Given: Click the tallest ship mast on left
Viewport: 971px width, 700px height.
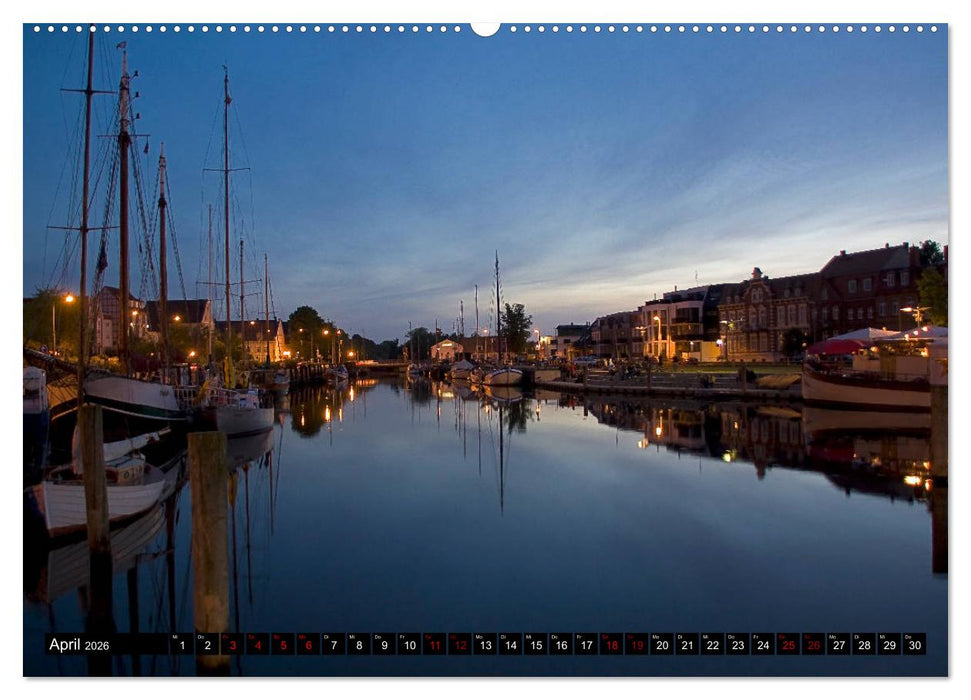Looking at the screenshot, I should (x=124, y=200).
